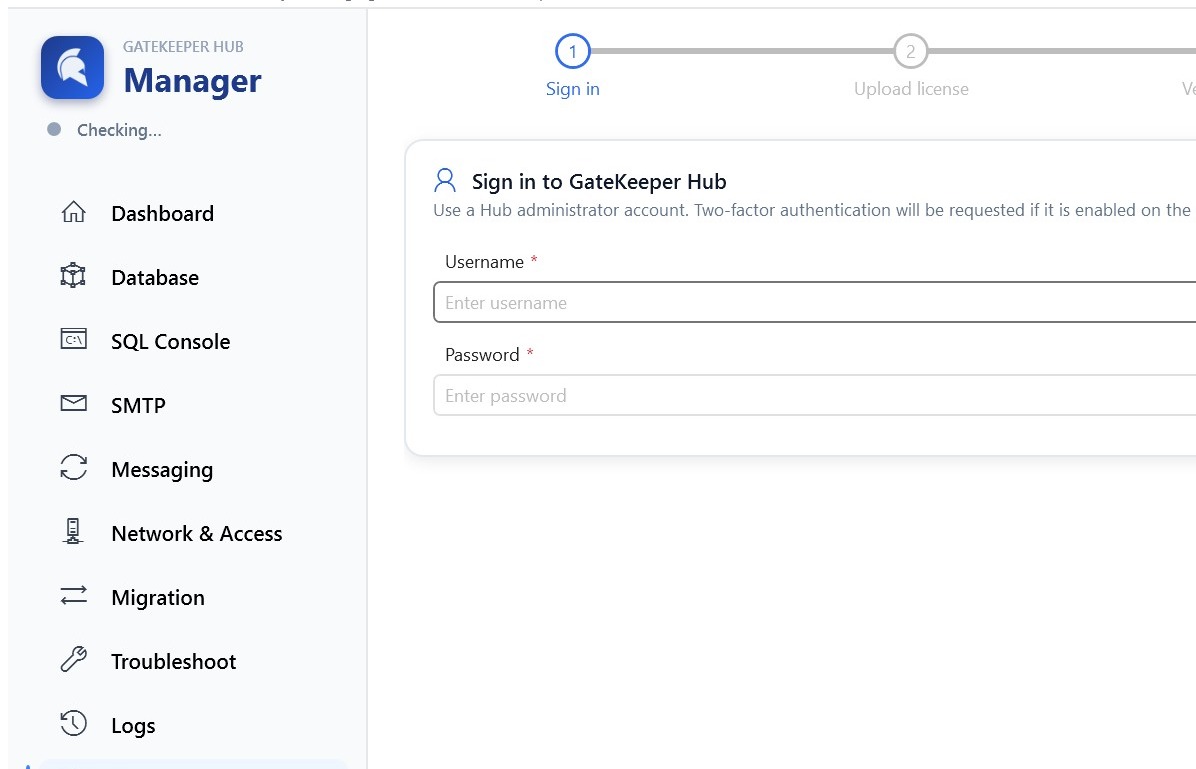The image size is (1196, 769).
Task: Click the SMTP envelope icon
Action: pyautogui.click(x=73, y=403)
